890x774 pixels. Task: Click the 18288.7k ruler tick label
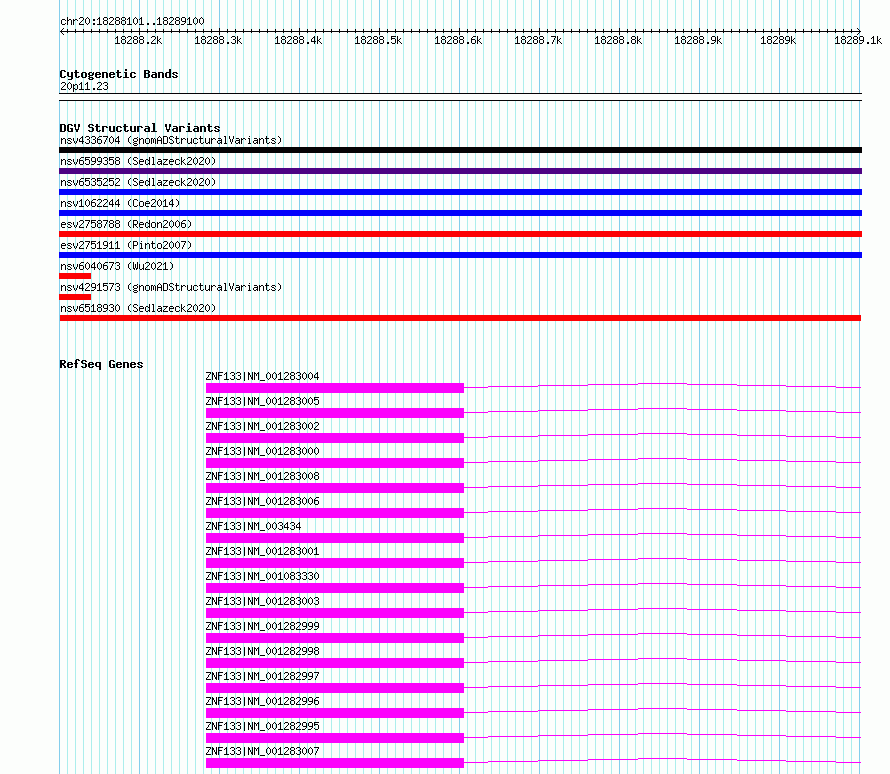click(x=538, y=40)
